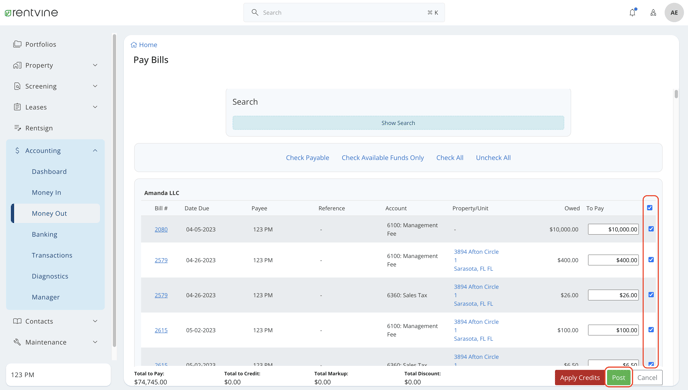The height and width of the screenshot is (390, 688).
Task: Click the Uncheck All link
Action: click(493, 157)
